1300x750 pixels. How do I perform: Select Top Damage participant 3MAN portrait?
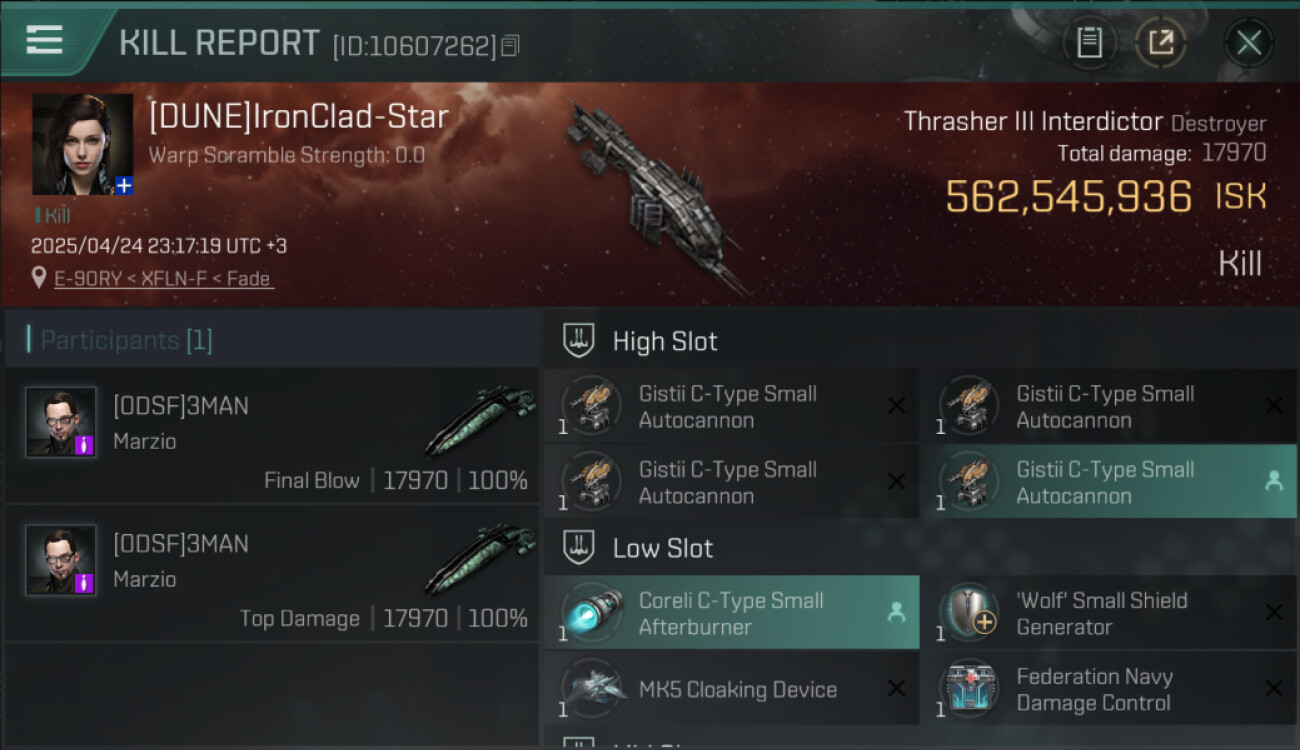[61, 560]
